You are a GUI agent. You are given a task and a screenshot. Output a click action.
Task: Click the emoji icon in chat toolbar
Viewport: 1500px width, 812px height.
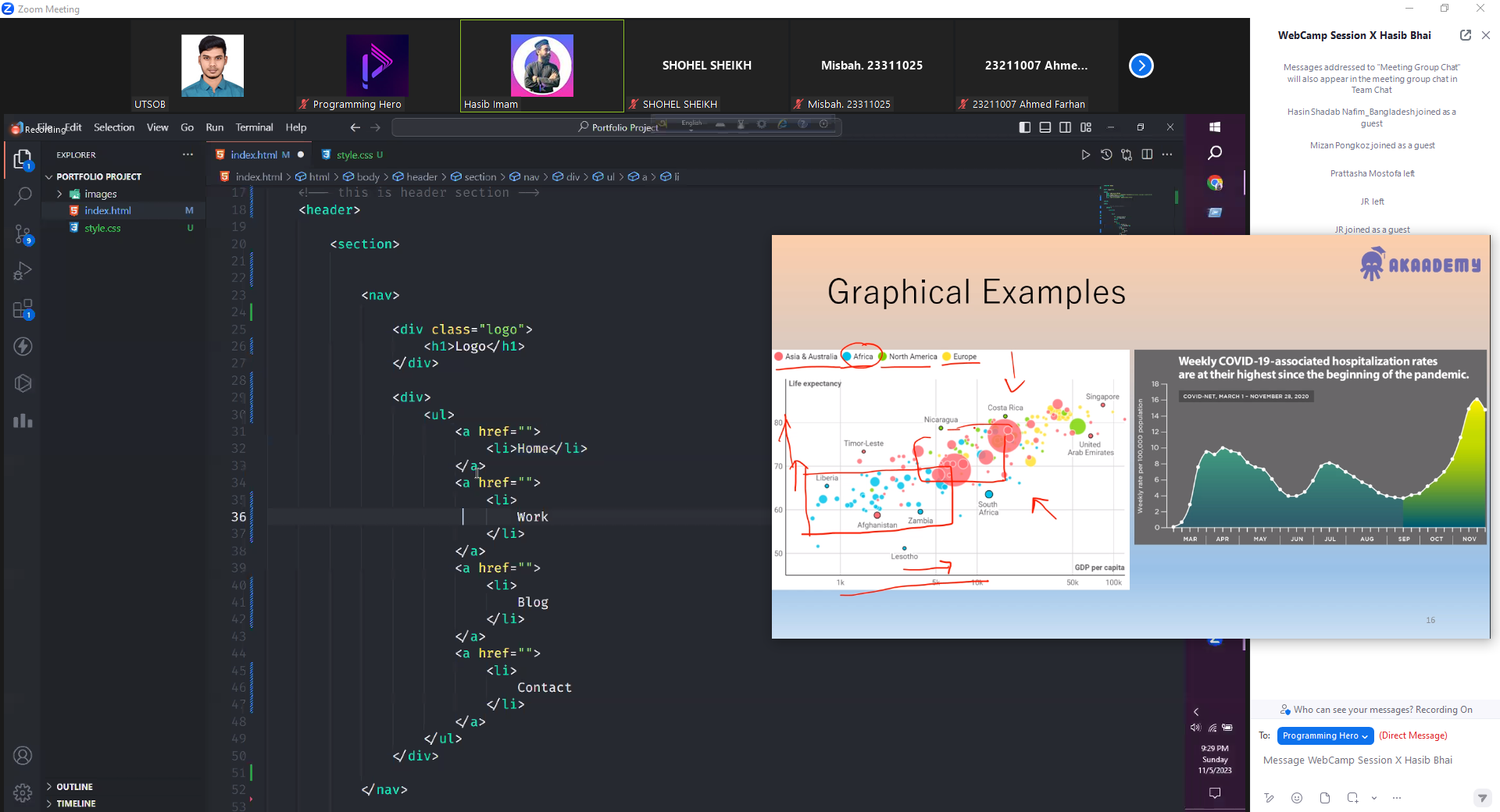tap(1297, 798)
